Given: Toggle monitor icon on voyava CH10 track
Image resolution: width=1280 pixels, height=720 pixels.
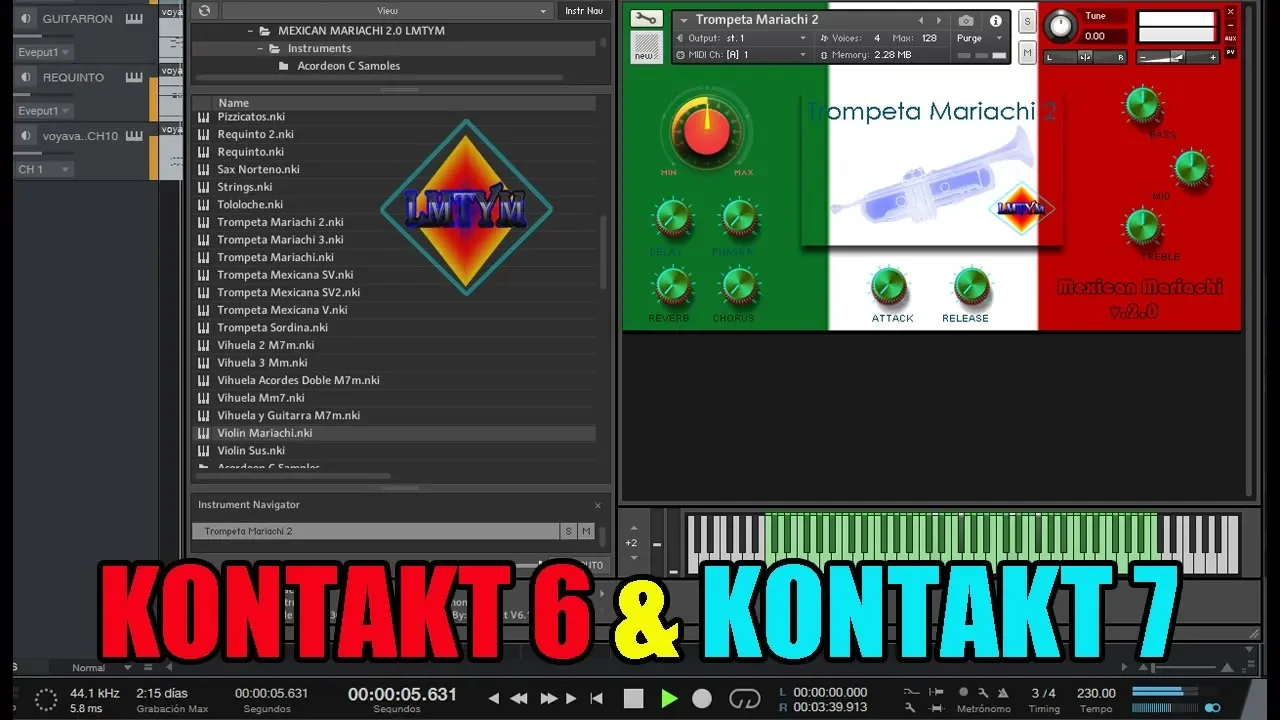Looking at the screenshot, I should pos(26,136).
